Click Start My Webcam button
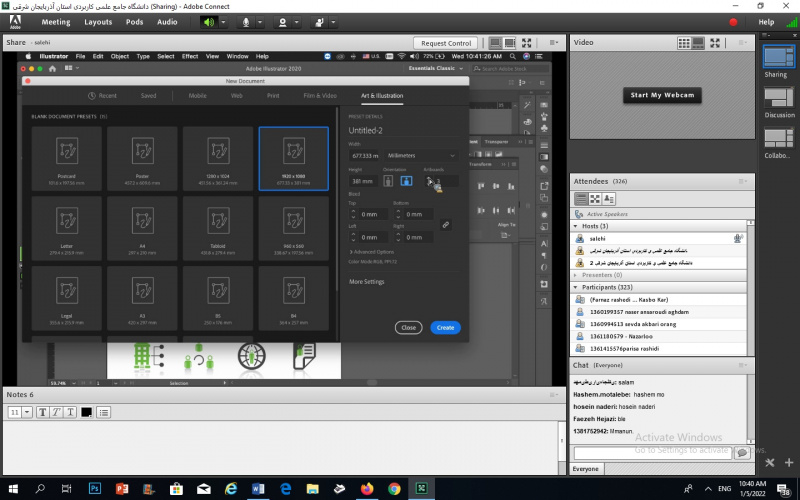This screenshot has height=500, width=800. pos(661,95)
